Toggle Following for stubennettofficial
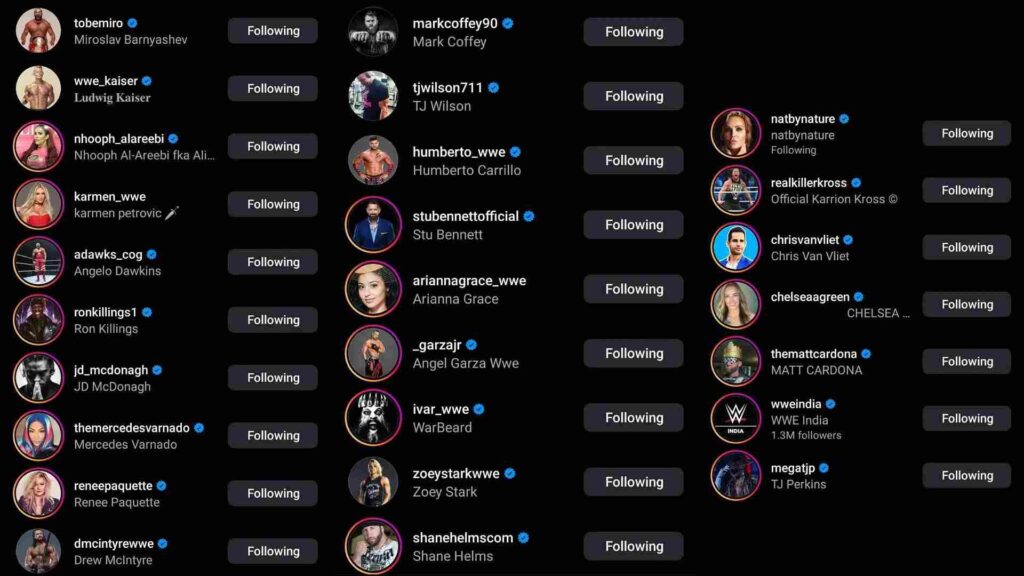 (x=633, y=225)
